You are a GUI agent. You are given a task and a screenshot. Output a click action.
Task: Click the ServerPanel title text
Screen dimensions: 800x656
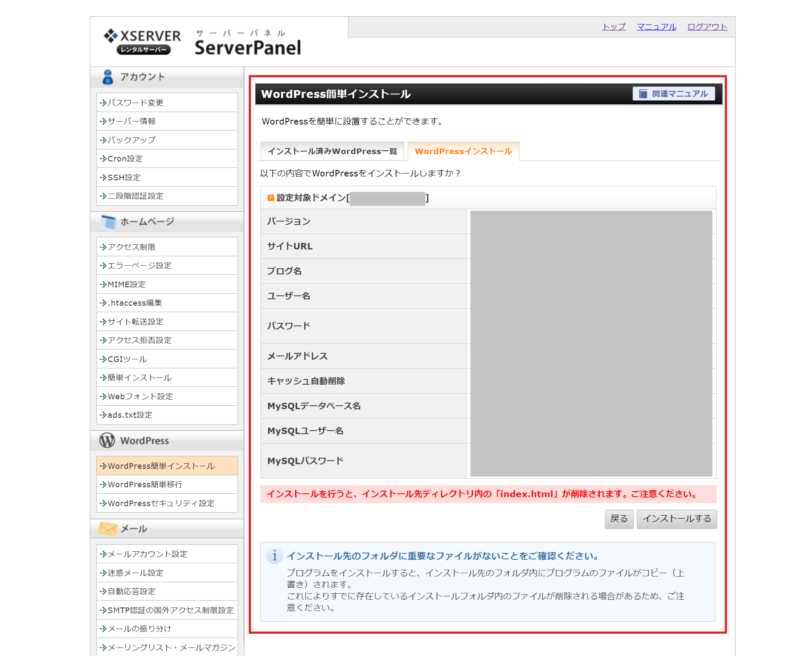tap(248, 48)
